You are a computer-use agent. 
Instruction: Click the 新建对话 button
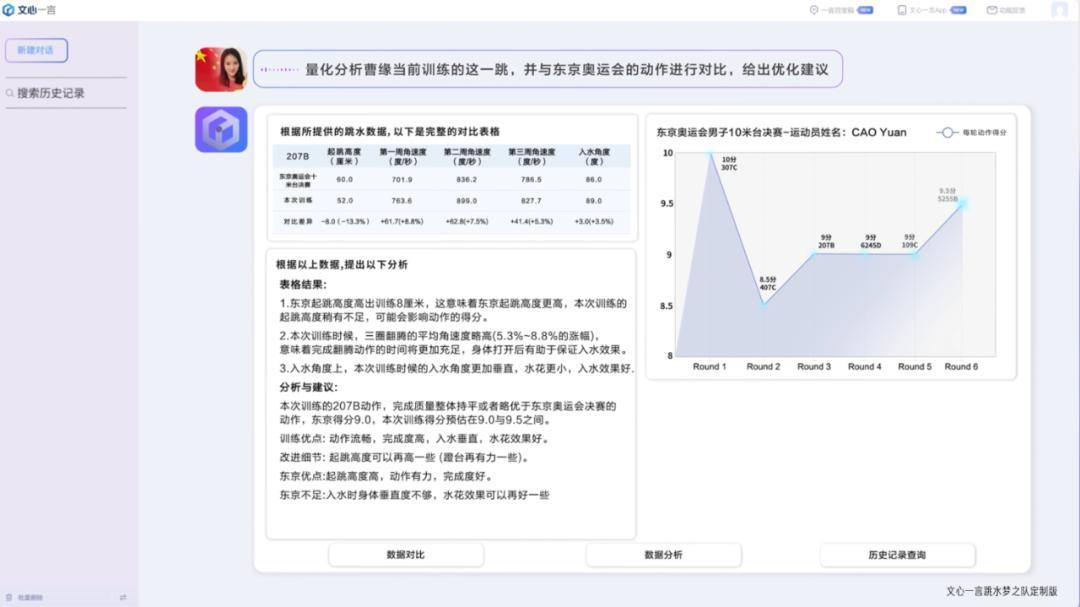click(36, 50)
